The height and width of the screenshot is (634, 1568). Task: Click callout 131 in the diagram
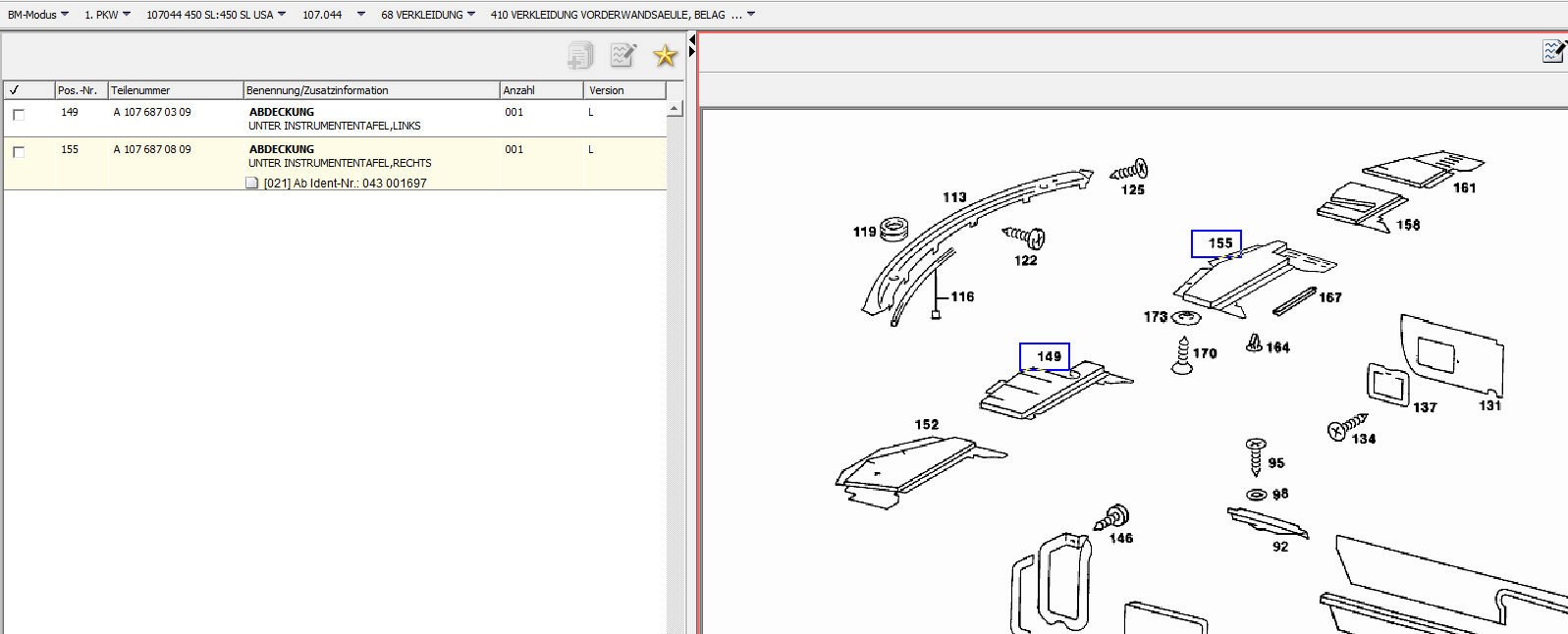1490,405
